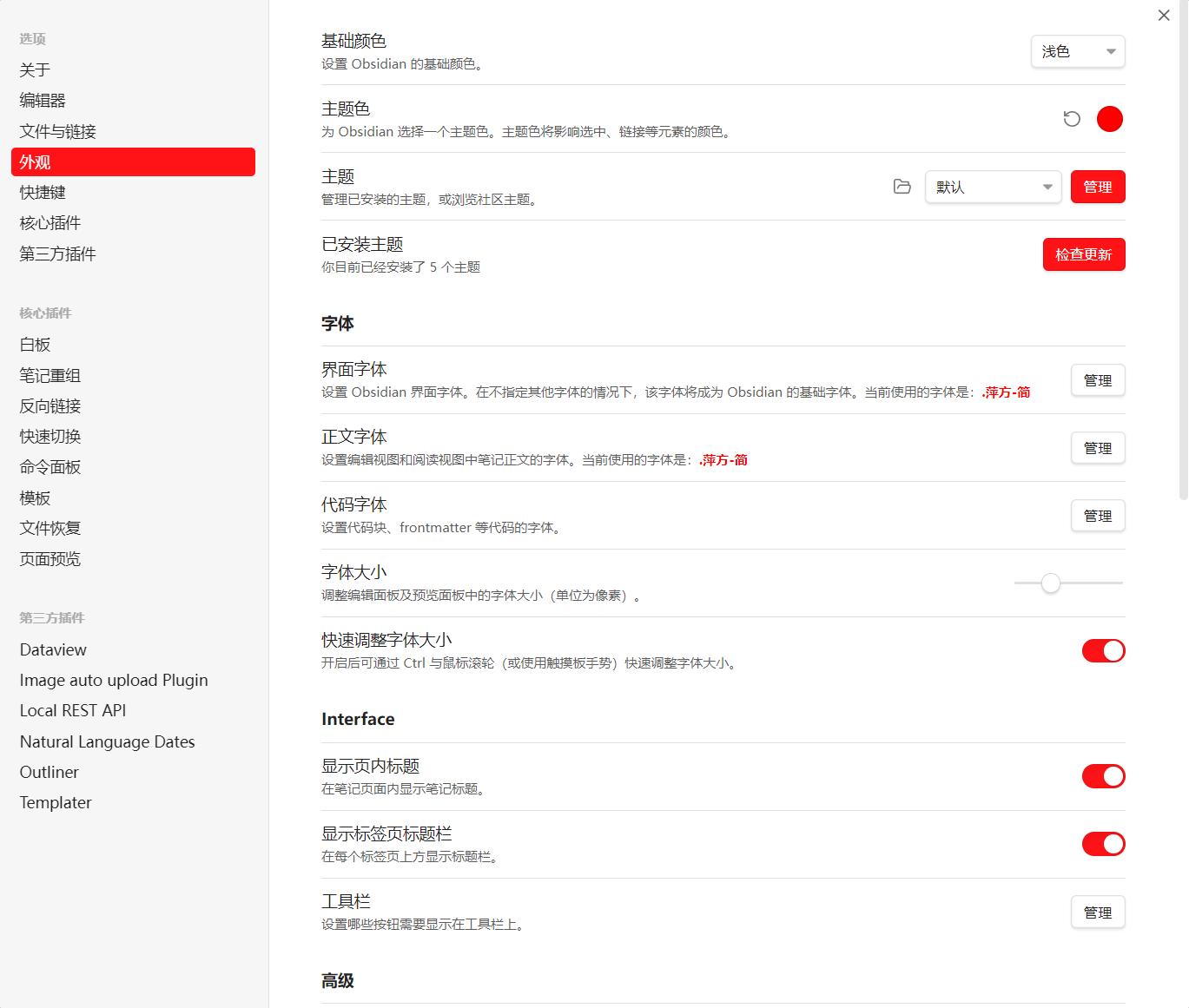
Task: Select 反向链接 plugin settings
Action: pos(133,406)
